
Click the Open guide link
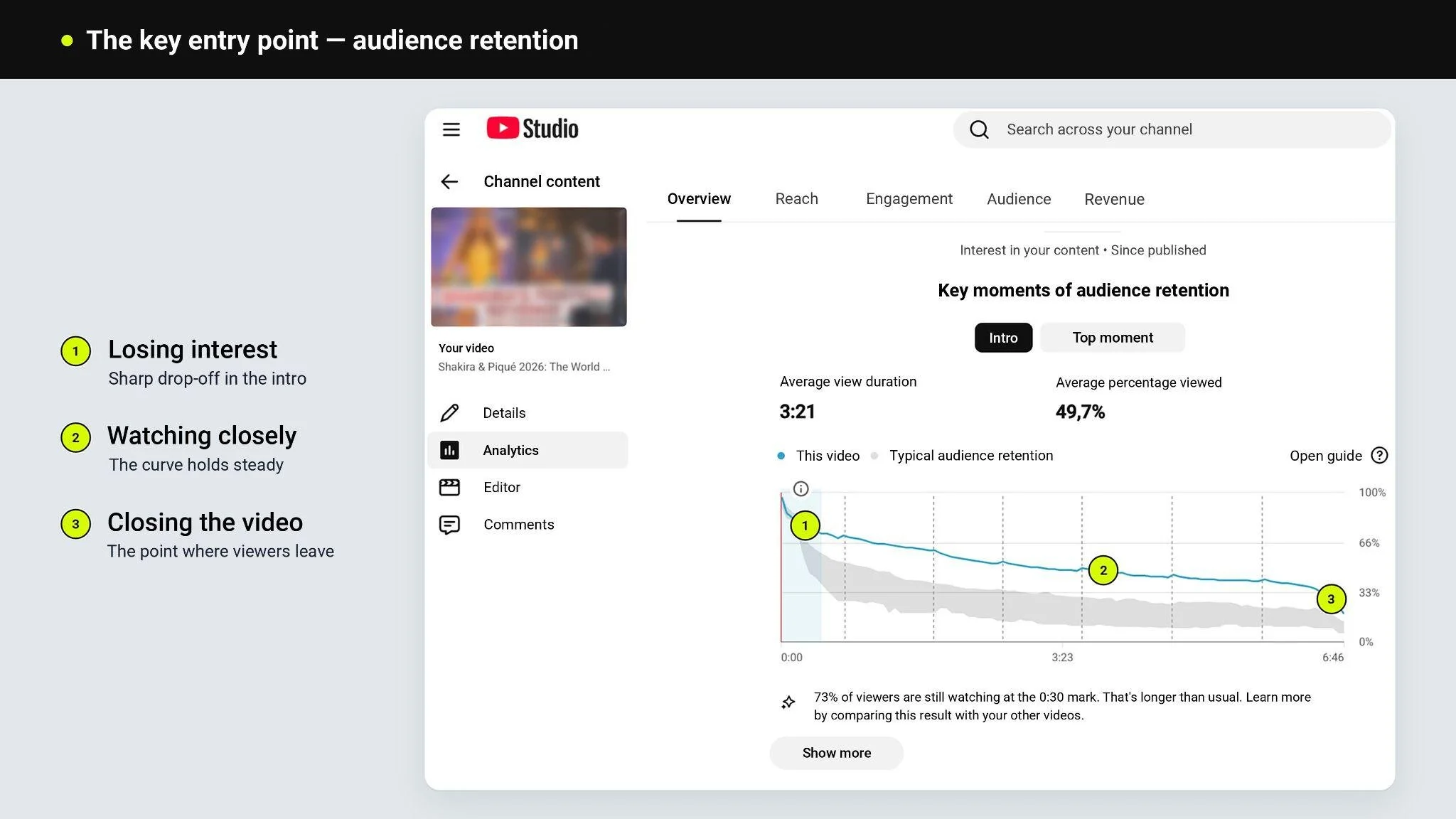point(1326,456)
